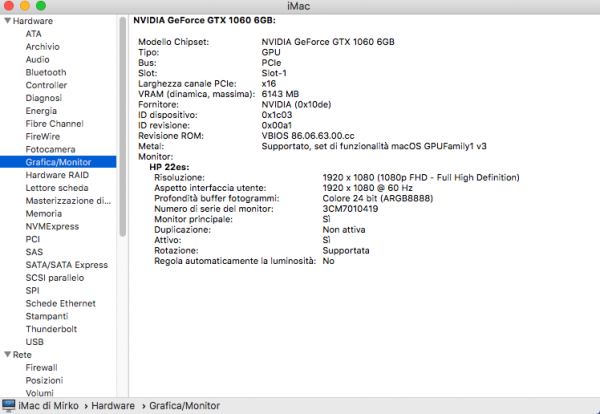Click the Non attiva duplication value

pos(344,230)
